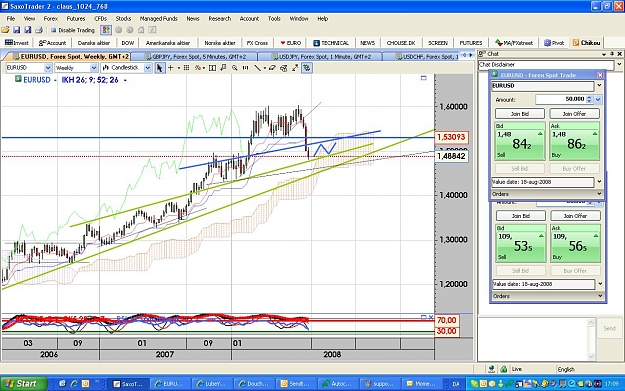Click the Start button on taskbar
The image size is (625, 391).
pos(24,383)
